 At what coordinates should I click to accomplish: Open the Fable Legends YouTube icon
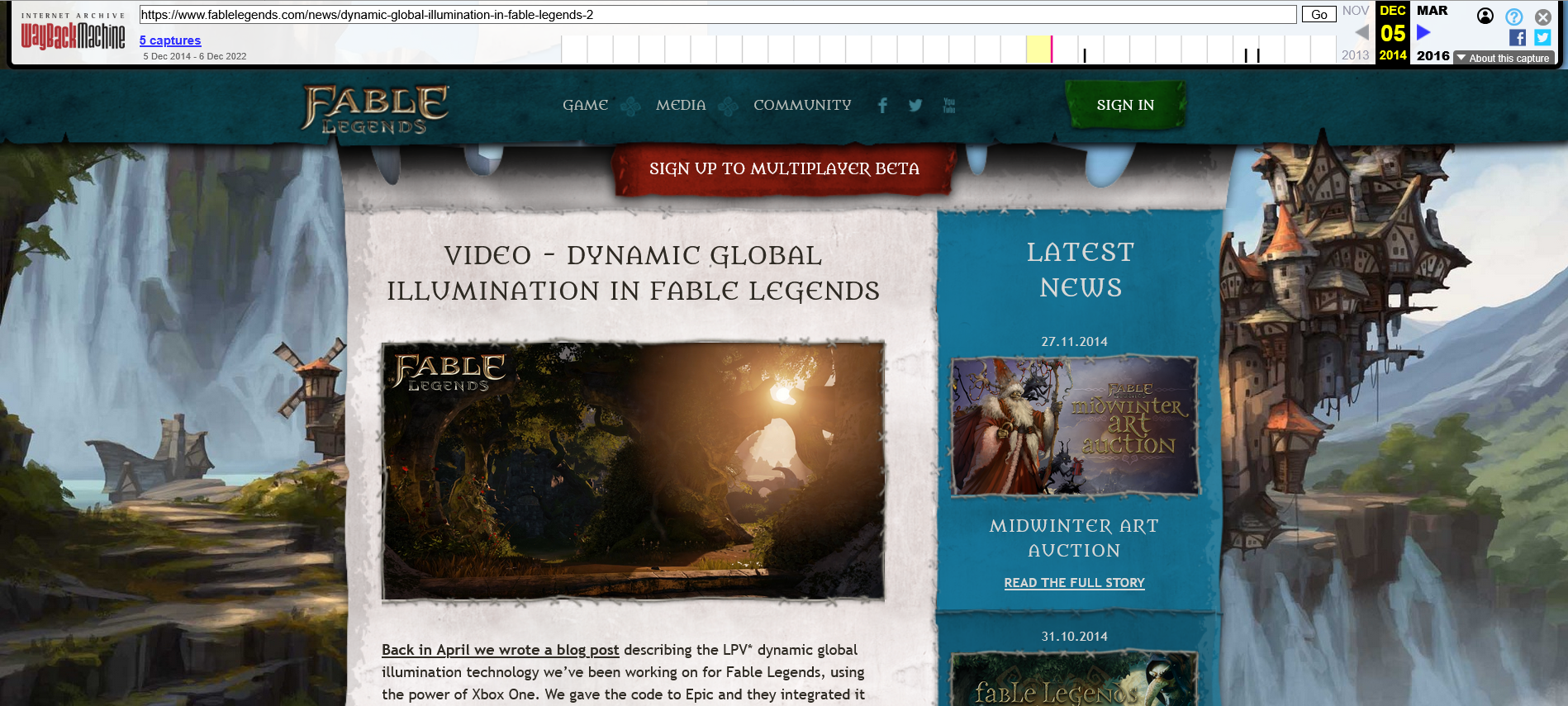(x=949, y=106)
